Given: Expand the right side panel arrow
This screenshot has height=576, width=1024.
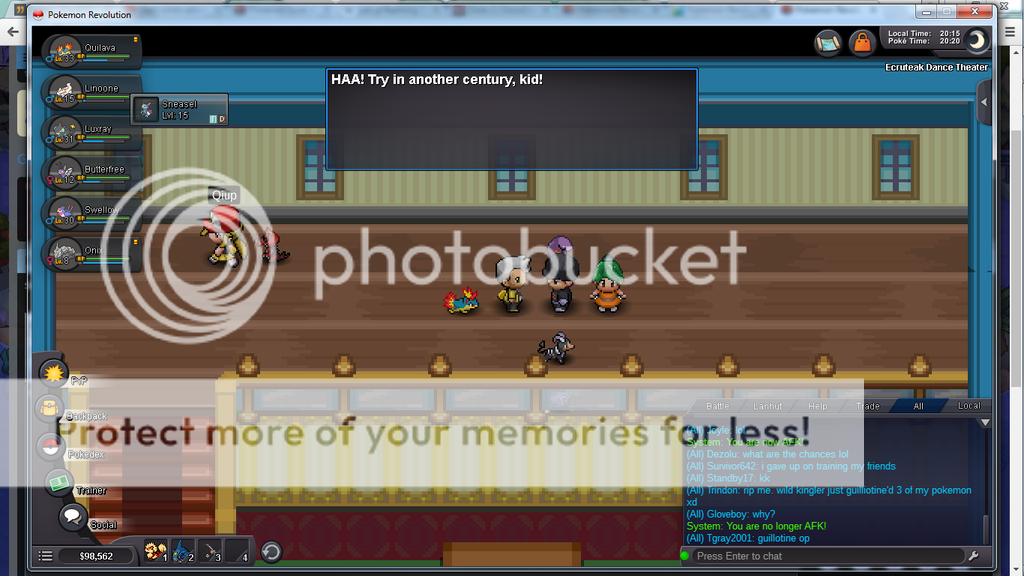Looking at the screenshot, I should point(985,102).
